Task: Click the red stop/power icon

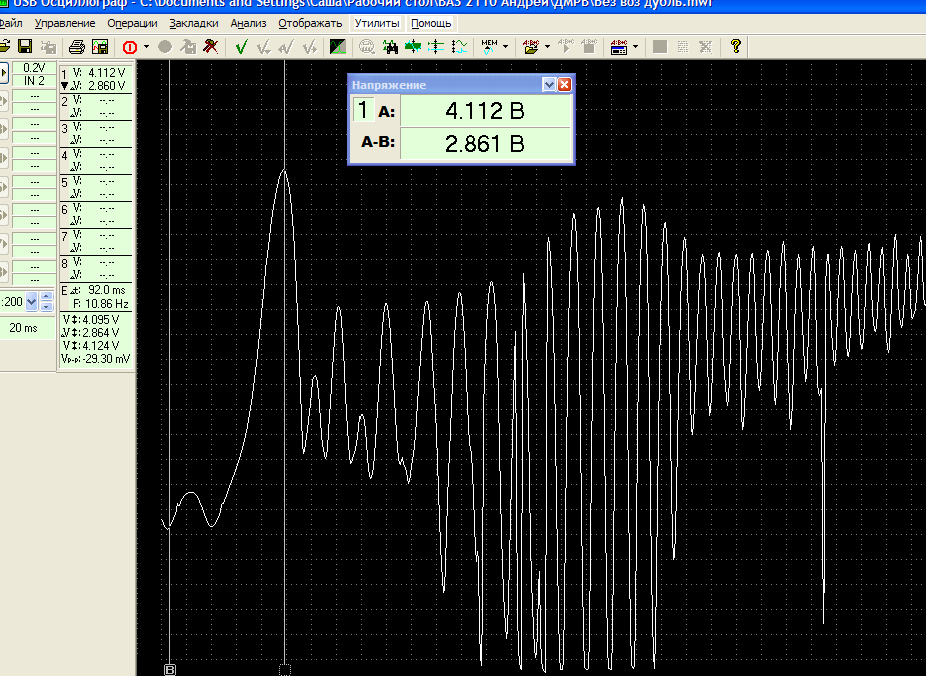Action: [130, 47]
